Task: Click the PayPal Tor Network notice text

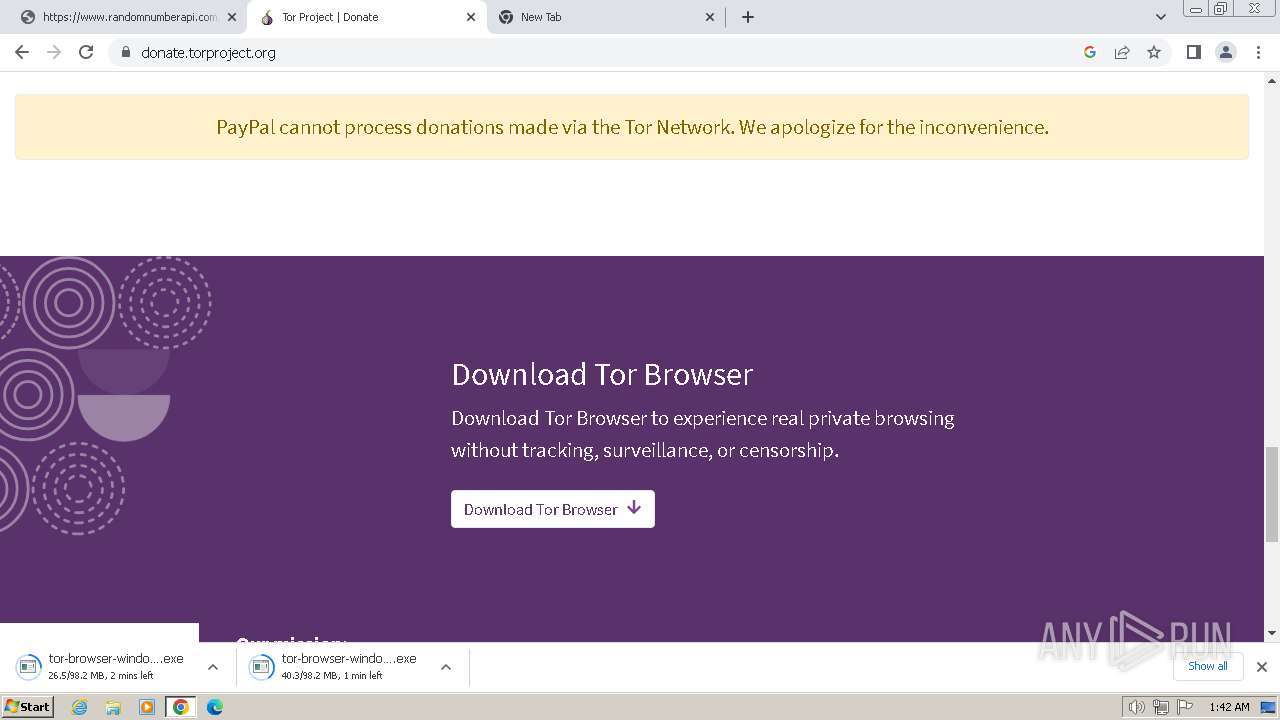Action: [x=632, y=127]
